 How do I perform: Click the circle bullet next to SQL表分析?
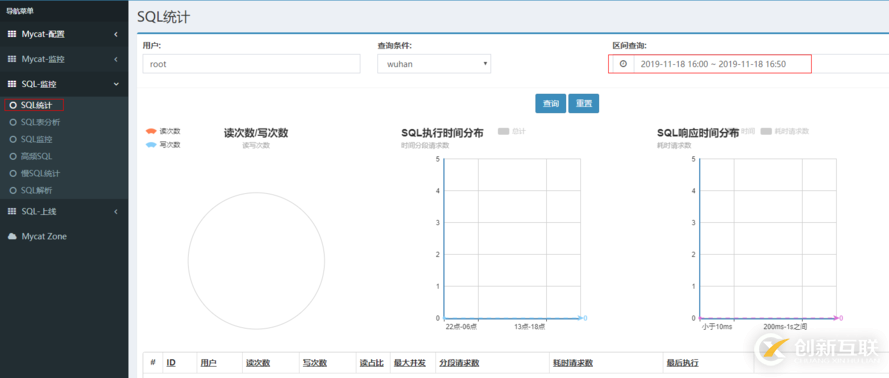click(x=13, y=122)
